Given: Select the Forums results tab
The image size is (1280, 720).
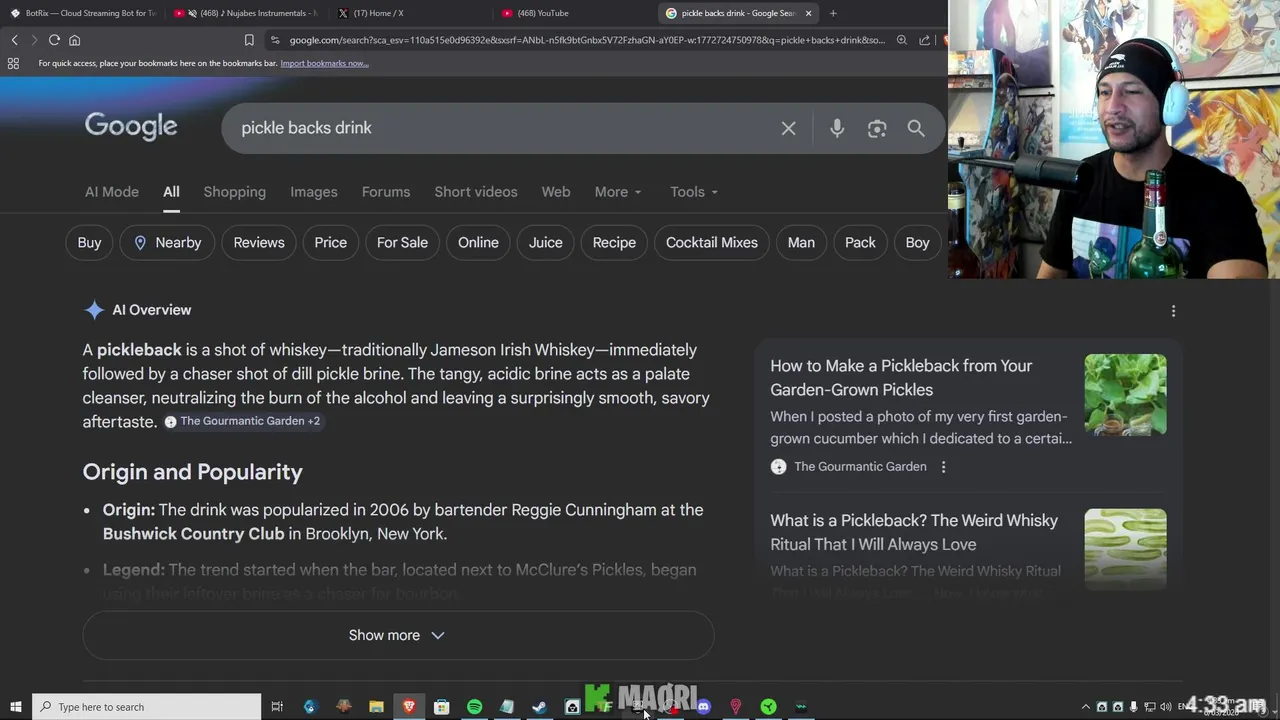Looking at the screenshot, I should pos(386,192).
